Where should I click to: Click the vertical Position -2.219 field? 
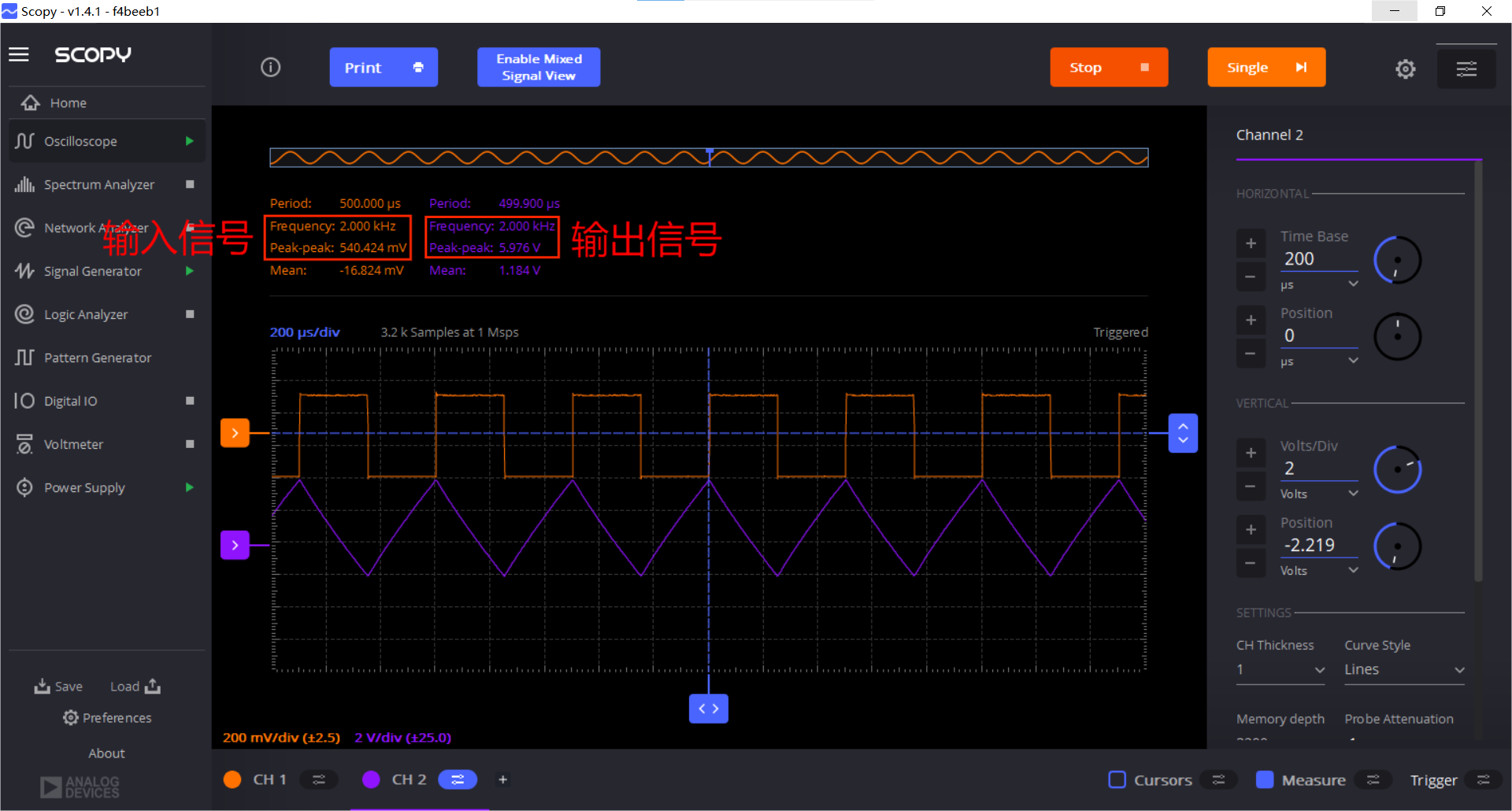click(1319, 545)
